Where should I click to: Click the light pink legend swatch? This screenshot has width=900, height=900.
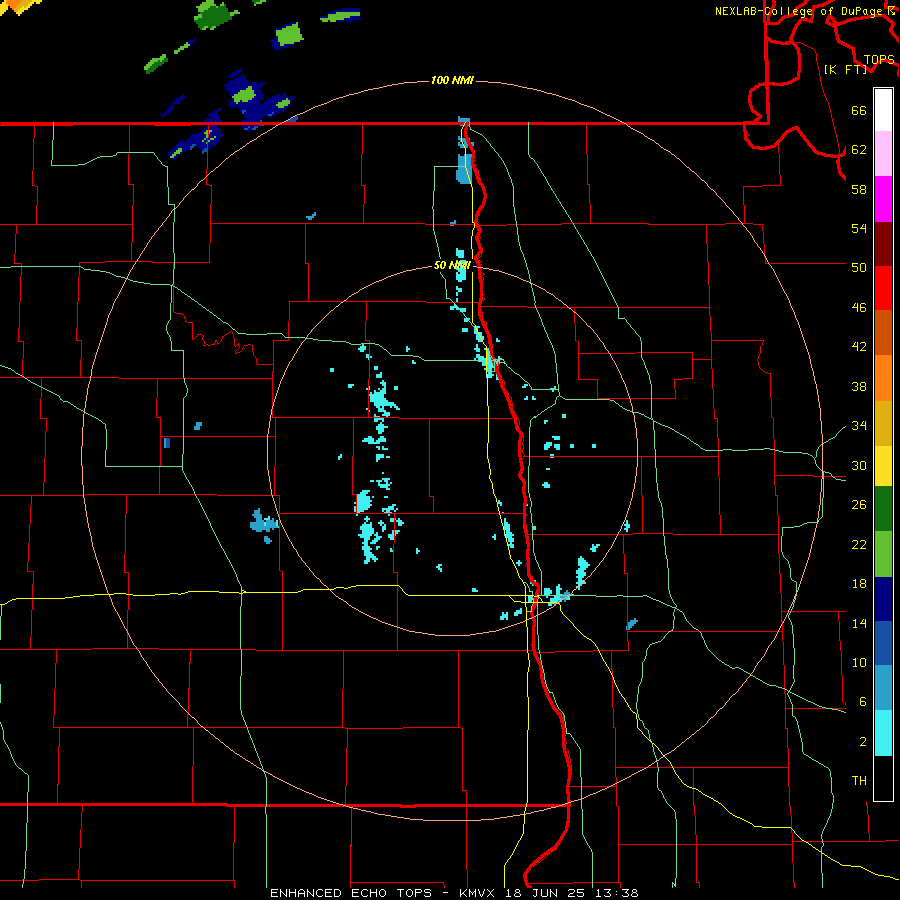[883, 154]
